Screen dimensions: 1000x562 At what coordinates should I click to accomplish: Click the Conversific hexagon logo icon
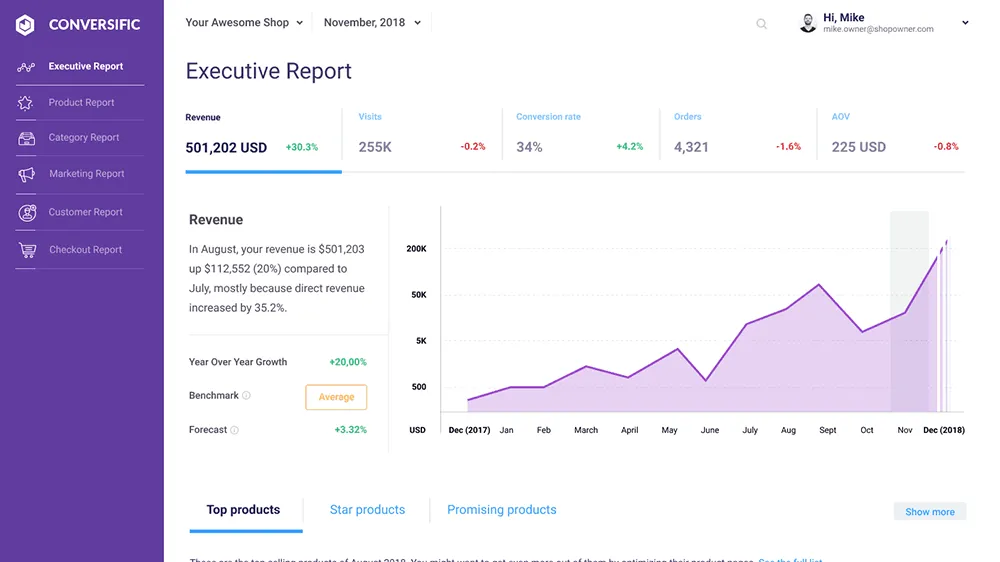click(x=25, y=25)
